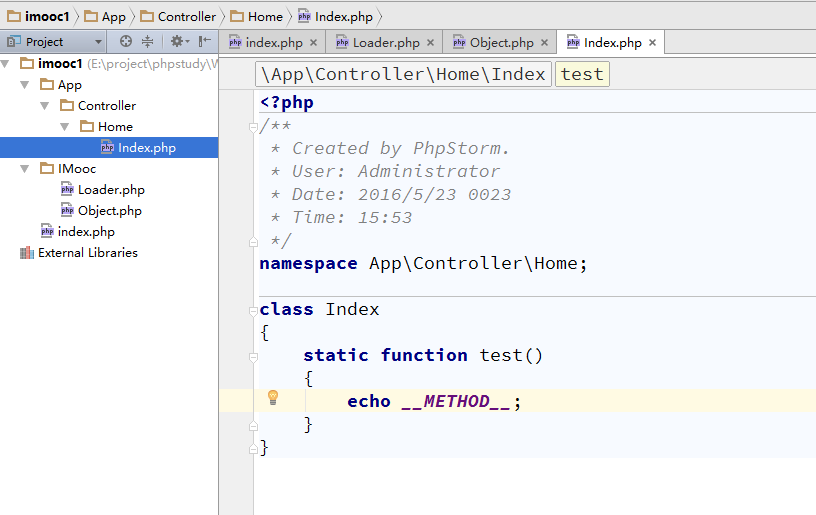Open the Project view dropdown
Viewport: 816px width, 515px height.
pos(98,42)
